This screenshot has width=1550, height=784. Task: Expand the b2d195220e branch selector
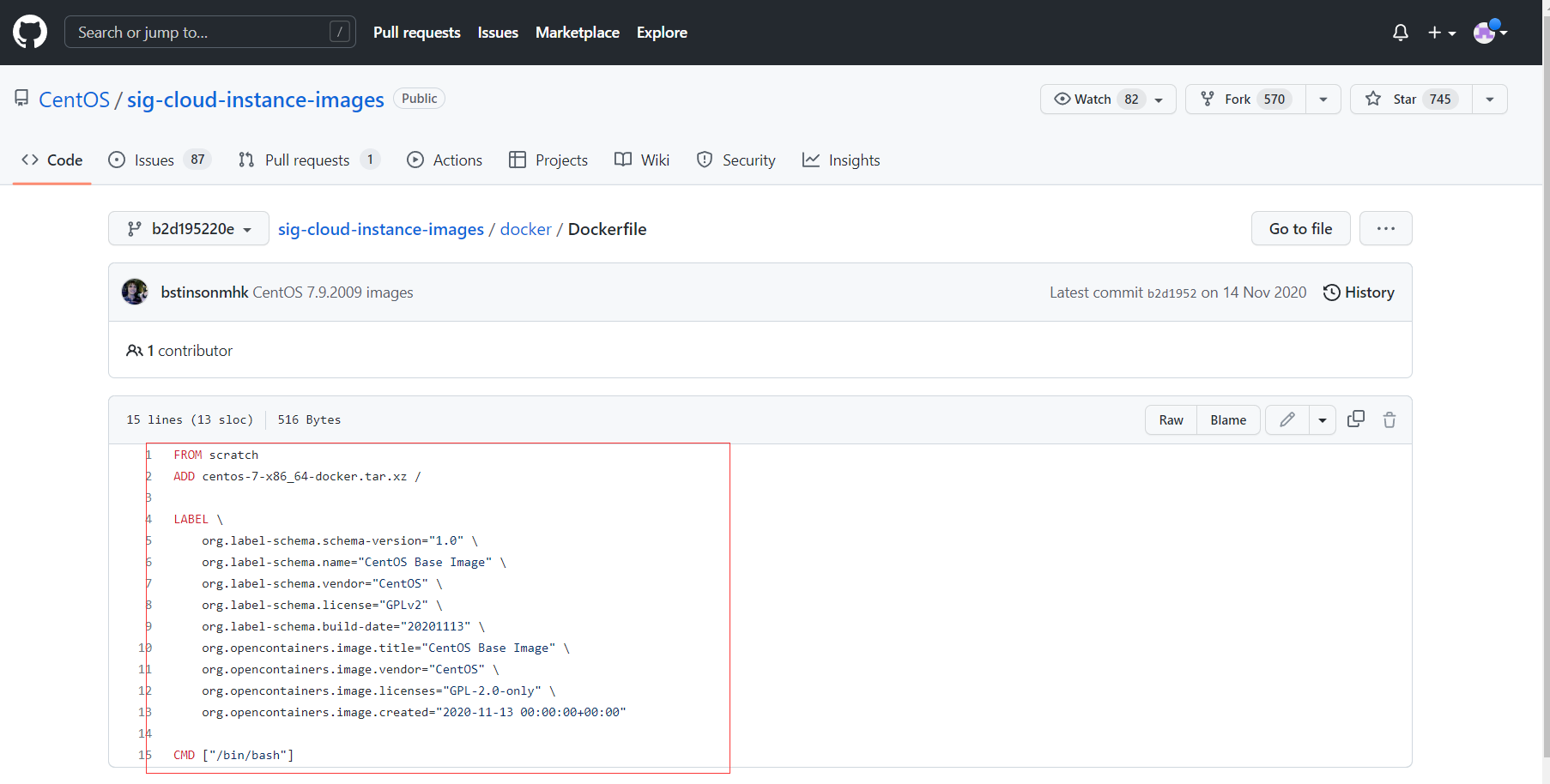[189, 228]
